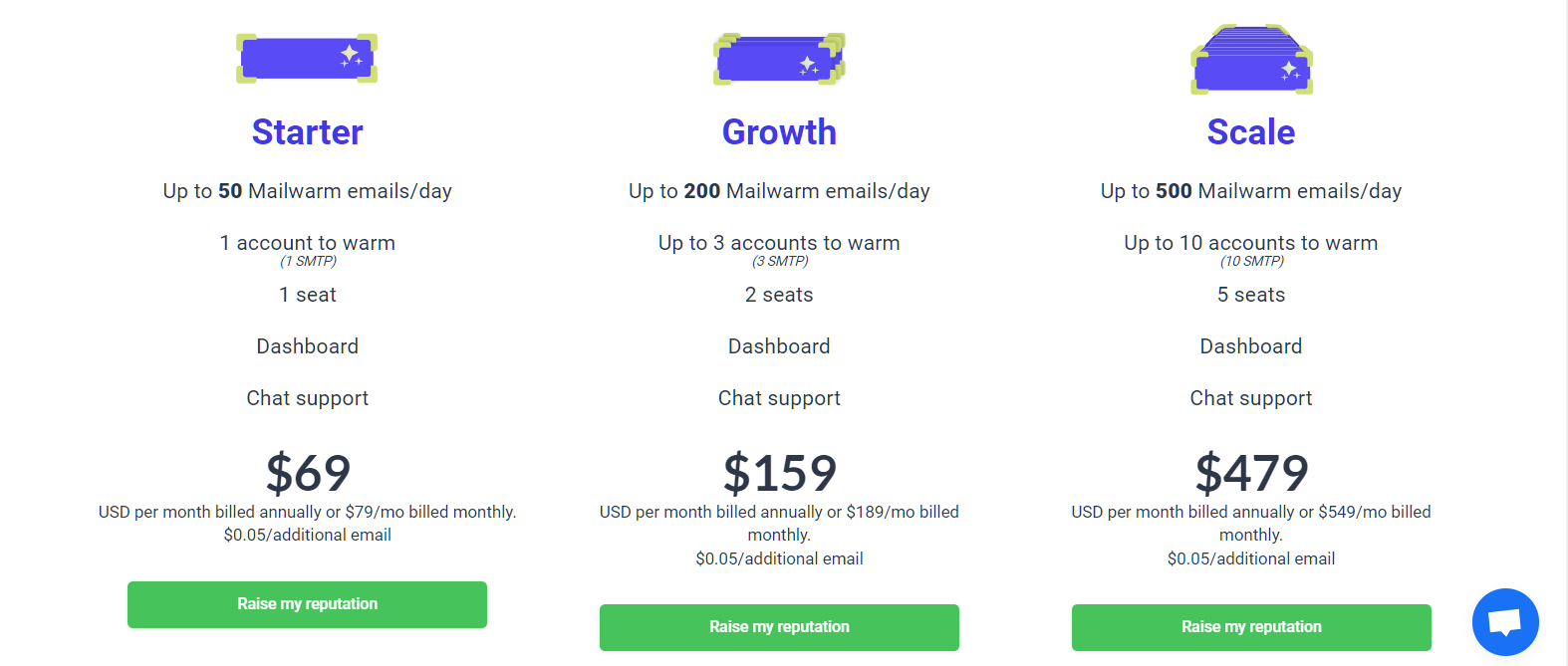
Task: Select the Scale plan heading
Action: click(x=1251, y=132)
